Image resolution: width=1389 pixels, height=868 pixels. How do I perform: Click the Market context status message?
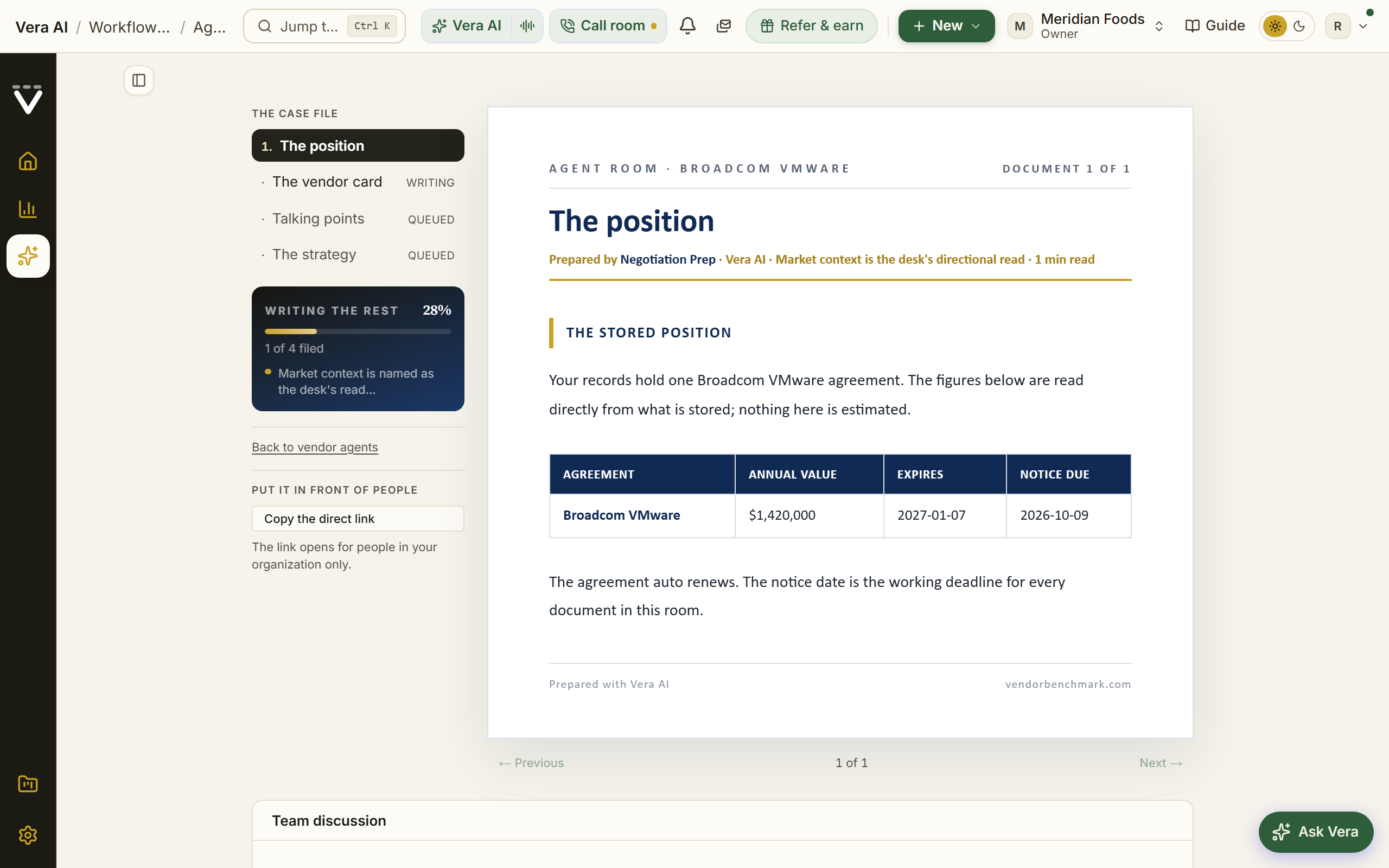click(x=356, y=382)
